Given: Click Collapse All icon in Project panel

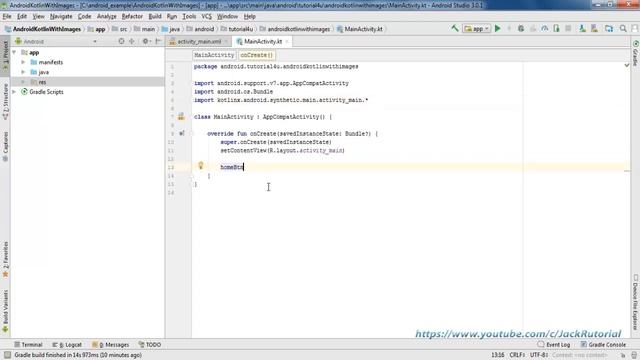Looking at the screenshot, I should (x=131, y=41).
